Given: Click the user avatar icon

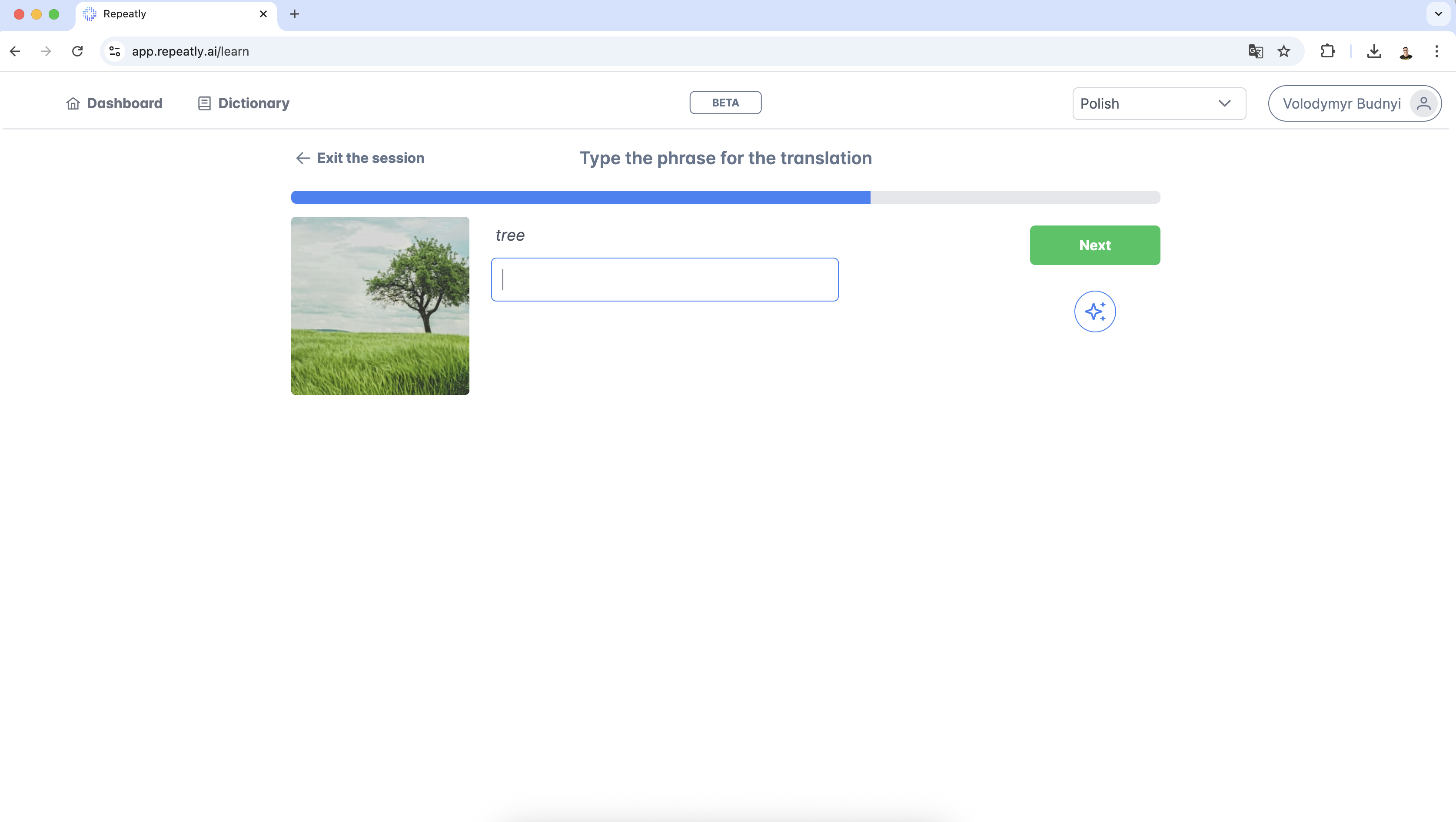Looking at the screenshot, I should click(1424, 103).
